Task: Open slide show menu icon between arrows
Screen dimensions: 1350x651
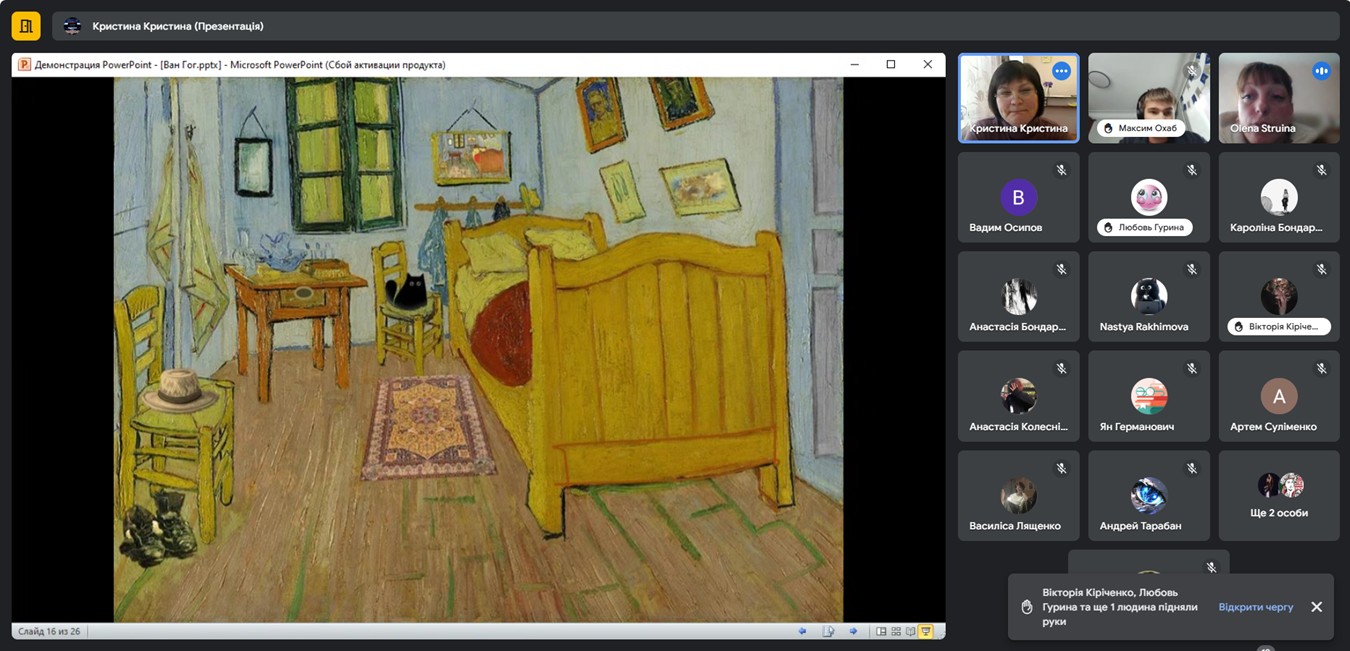Action: pos(828,631)
